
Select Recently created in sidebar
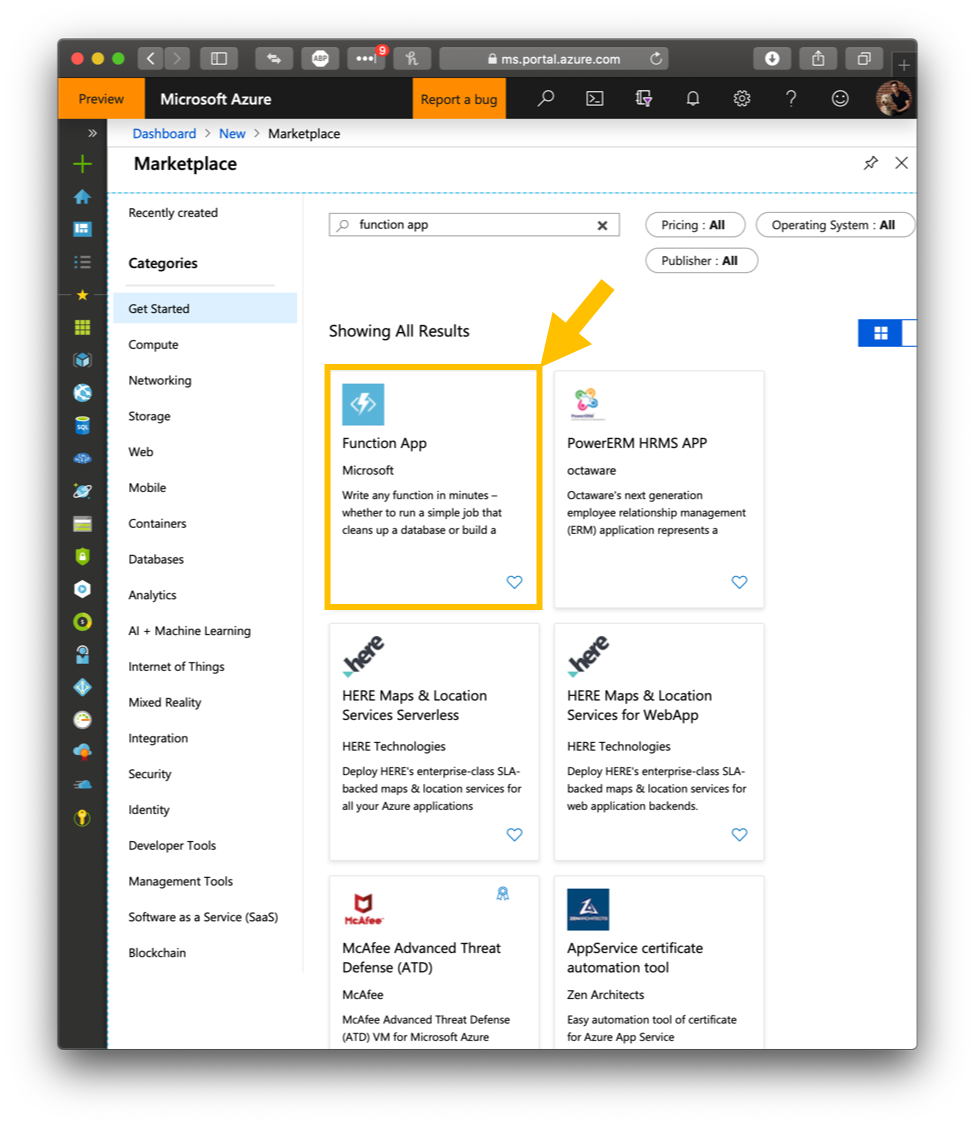coord(173,212)
